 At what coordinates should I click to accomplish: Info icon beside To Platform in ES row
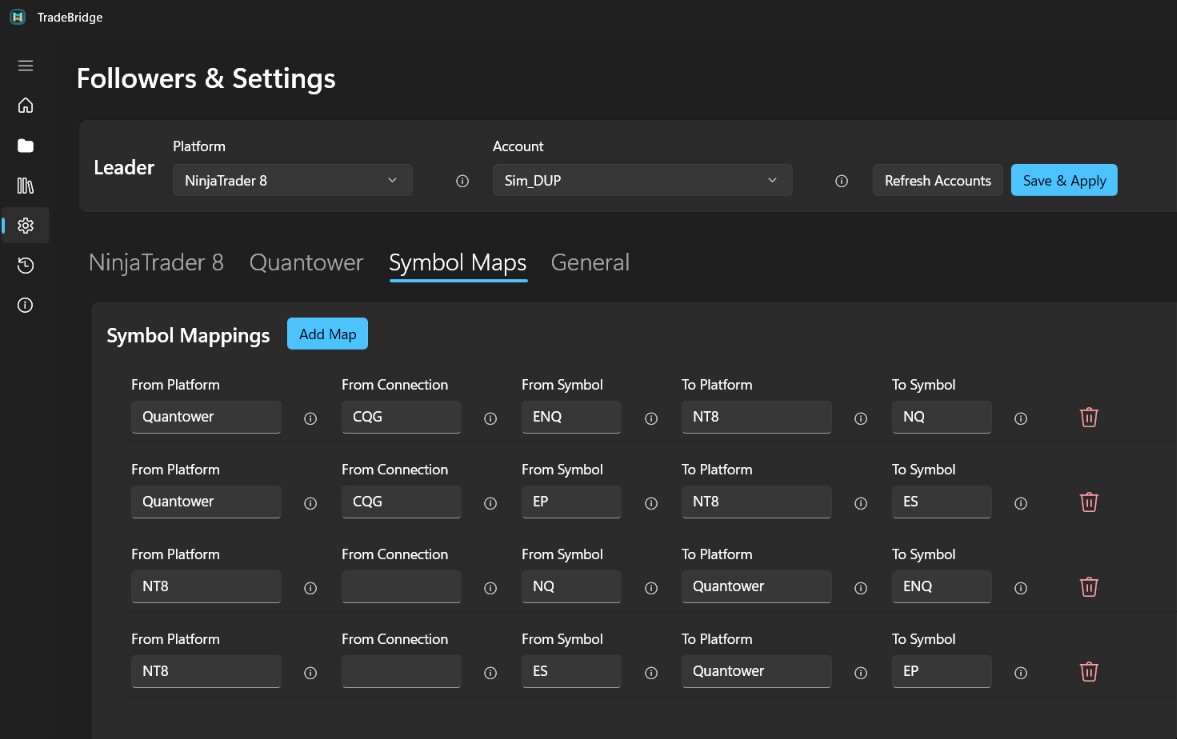(861, 674)
